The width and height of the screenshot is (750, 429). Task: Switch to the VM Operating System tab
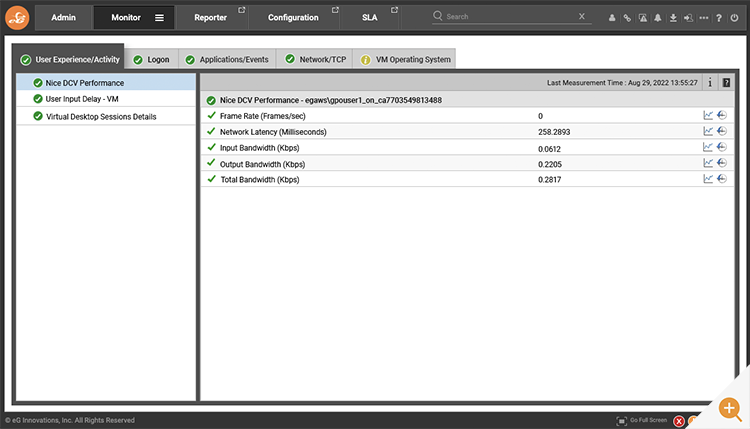(x=405, y=59)
